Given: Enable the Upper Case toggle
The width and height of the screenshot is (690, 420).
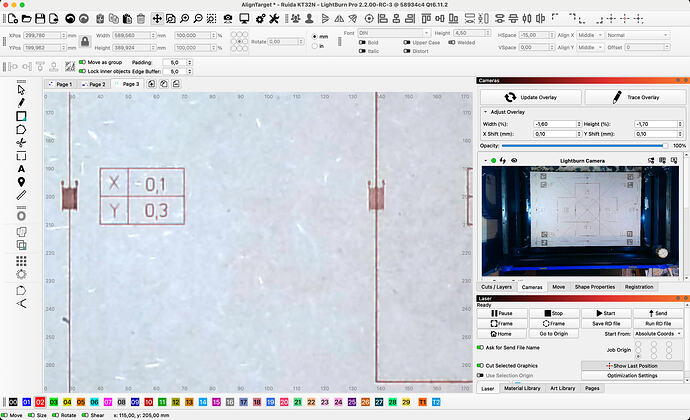Looking at the screenshot, I should point(407,43).
